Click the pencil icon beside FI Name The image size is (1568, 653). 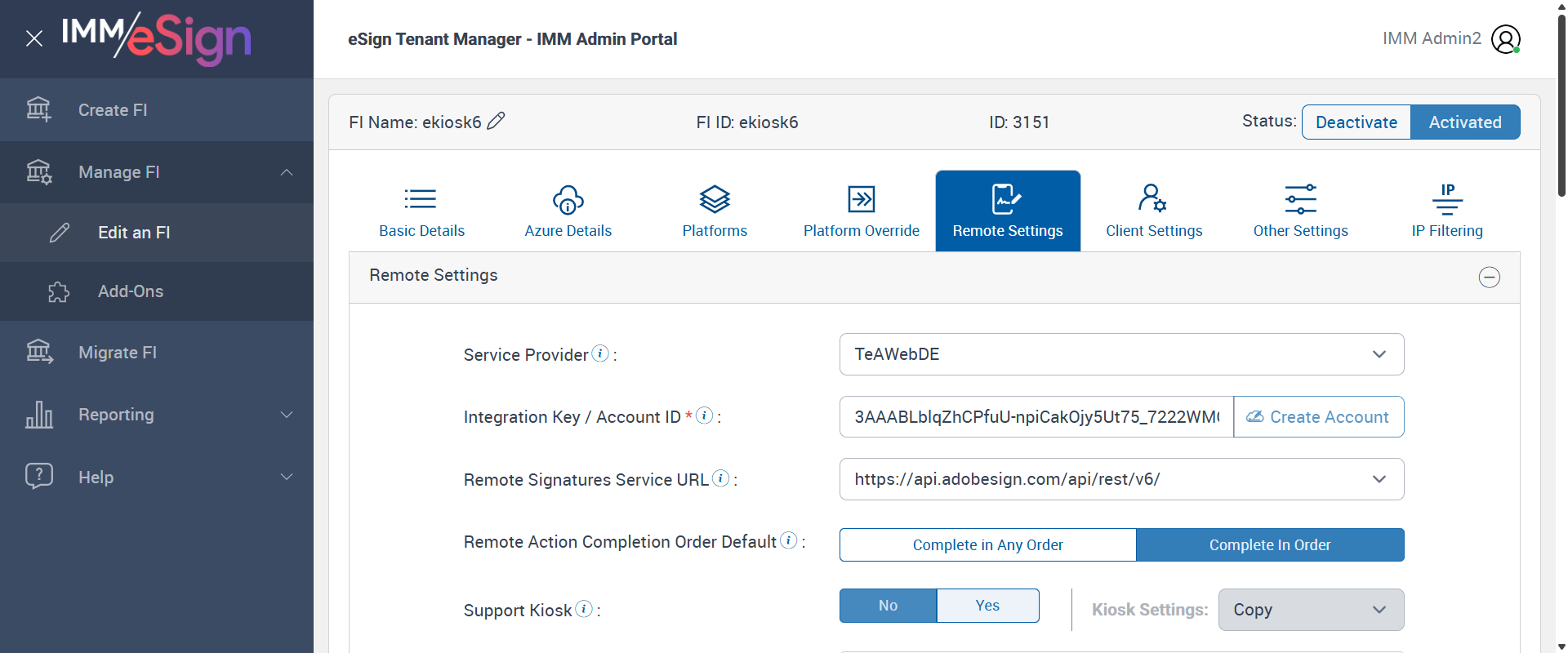[496, 122]
